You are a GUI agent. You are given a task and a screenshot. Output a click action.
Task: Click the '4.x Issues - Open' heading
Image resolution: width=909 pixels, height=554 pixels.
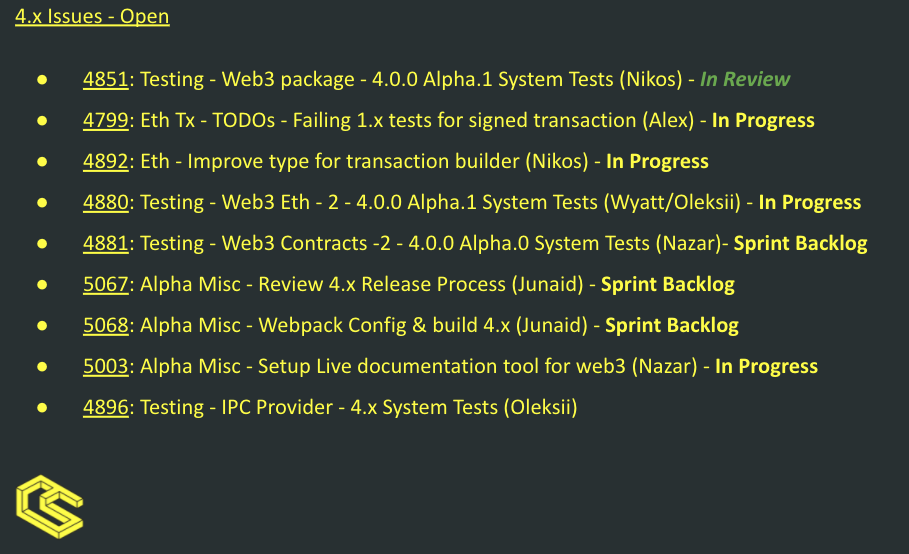[92, 17]
